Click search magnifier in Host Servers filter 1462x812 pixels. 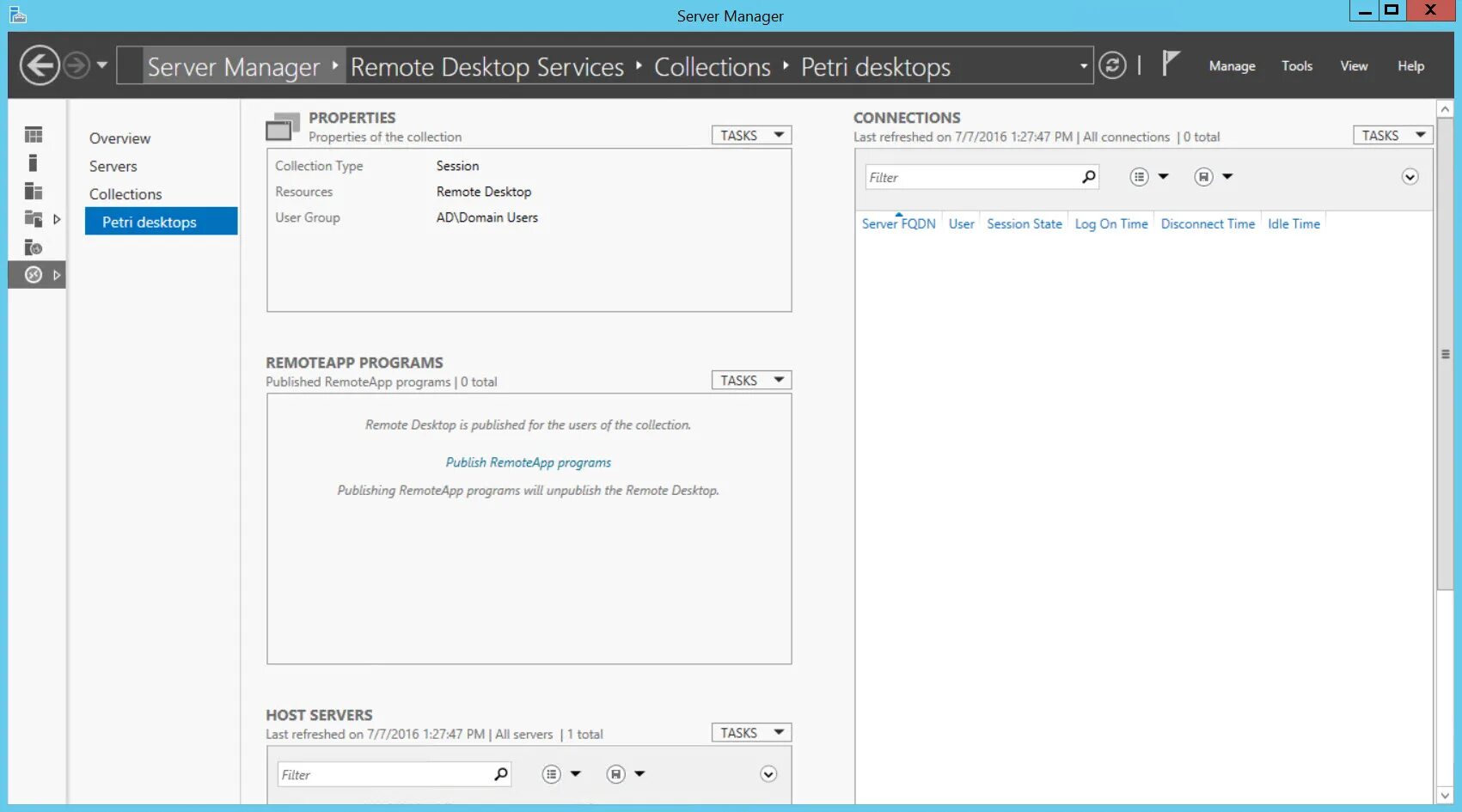point(501,774)
